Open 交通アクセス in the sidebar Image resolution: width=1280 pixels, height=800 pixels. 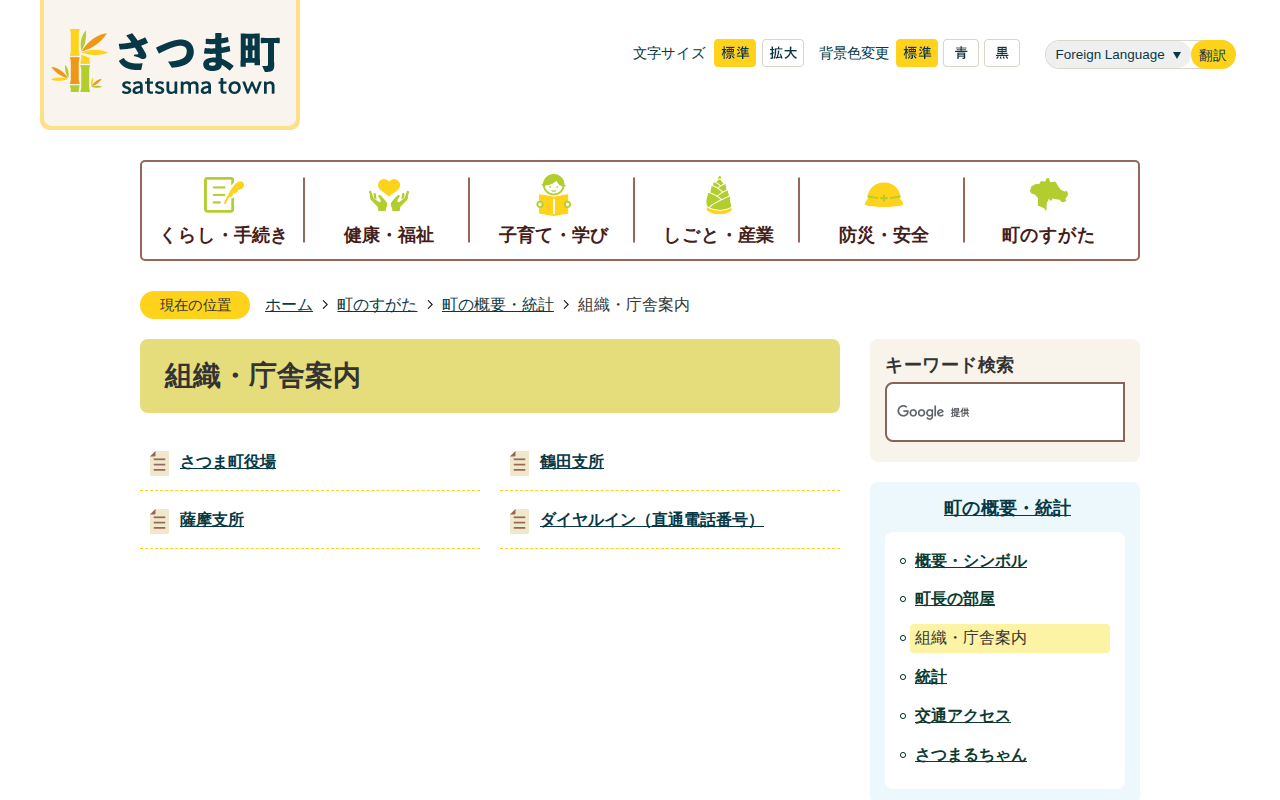pos(963,716)
